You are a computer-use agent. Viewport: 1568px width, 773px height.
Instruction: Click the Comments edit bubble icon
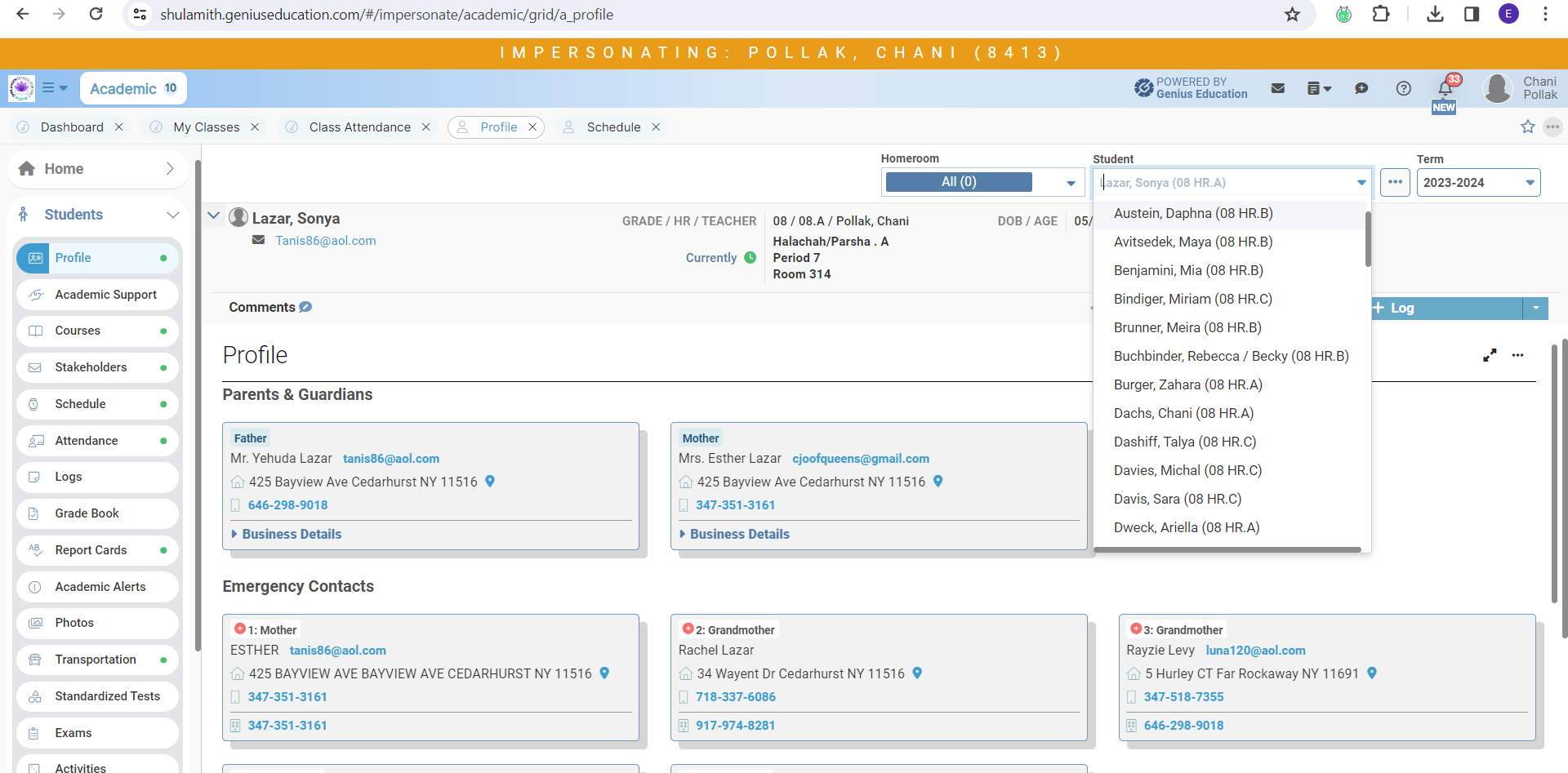point(305,307)
